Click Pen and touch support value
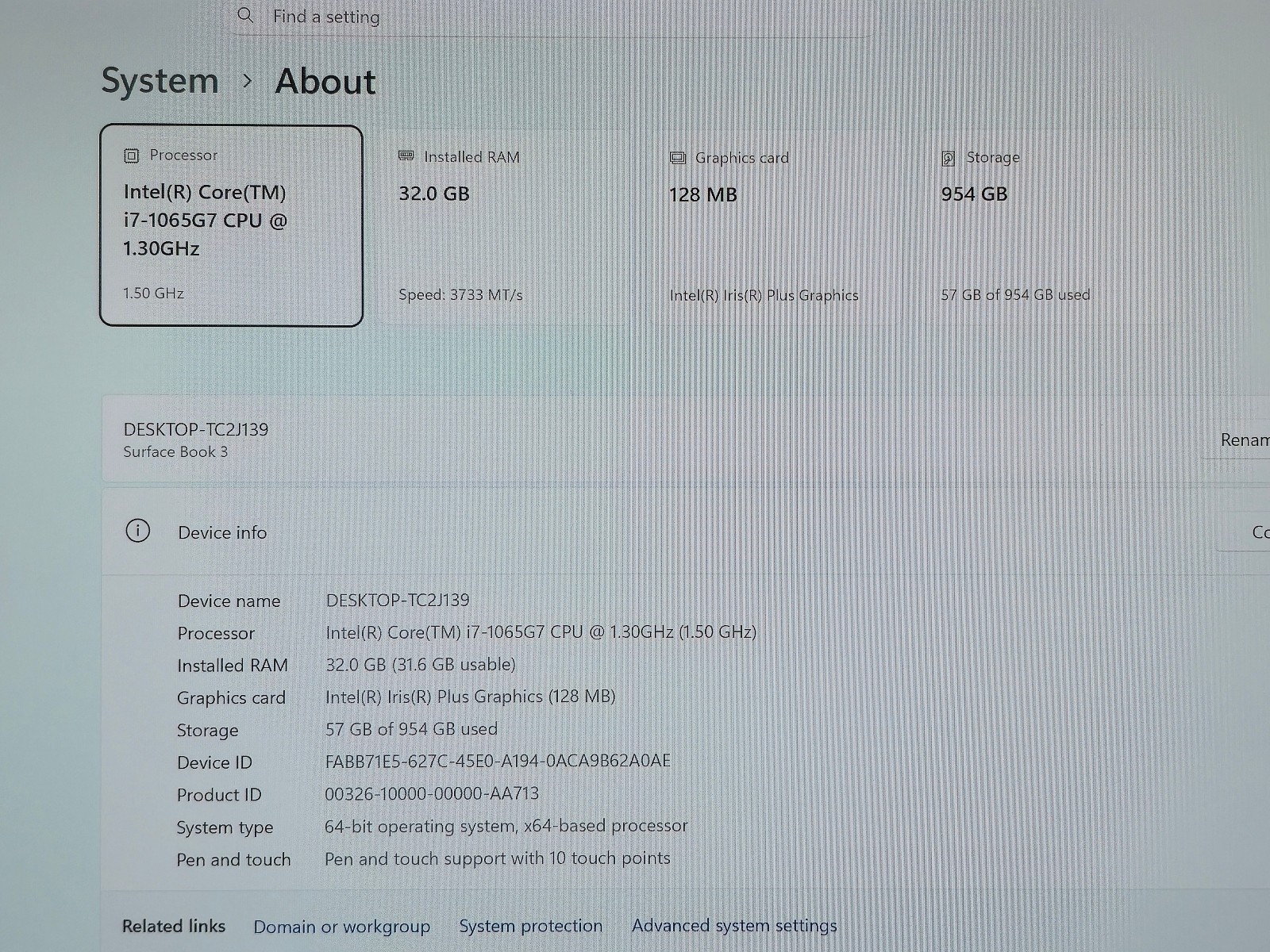 497,858
